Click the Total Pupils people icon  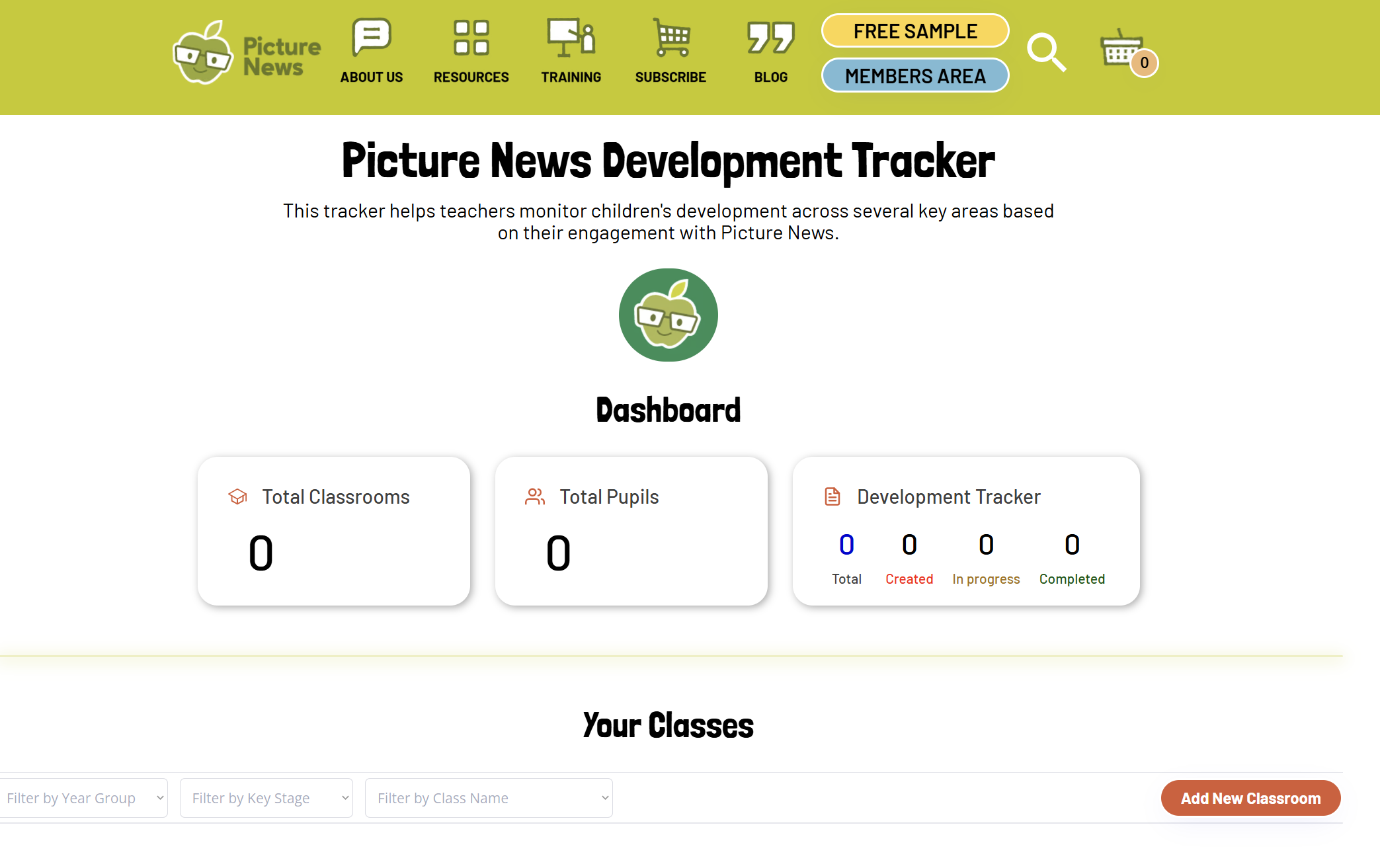click(x=535, y=496)
